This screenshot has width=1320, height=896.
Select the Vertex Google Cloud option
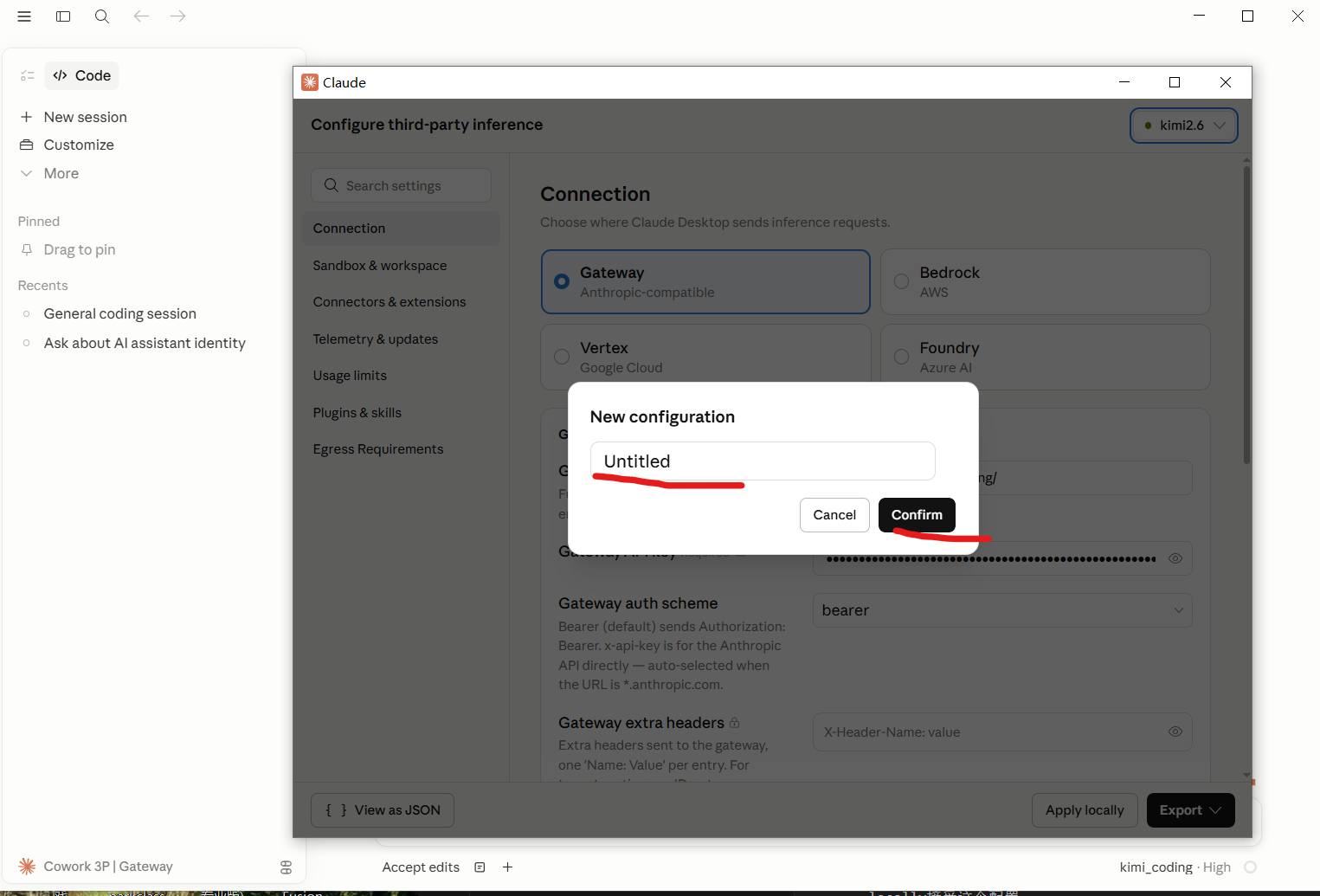[x=705, y=357]
